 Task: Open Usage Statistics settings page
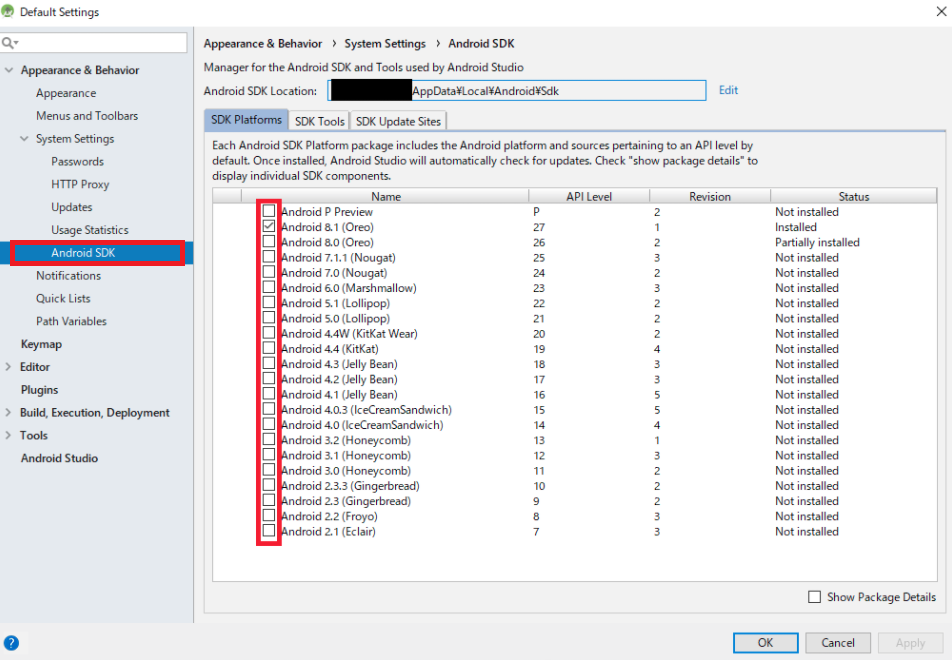90,230
